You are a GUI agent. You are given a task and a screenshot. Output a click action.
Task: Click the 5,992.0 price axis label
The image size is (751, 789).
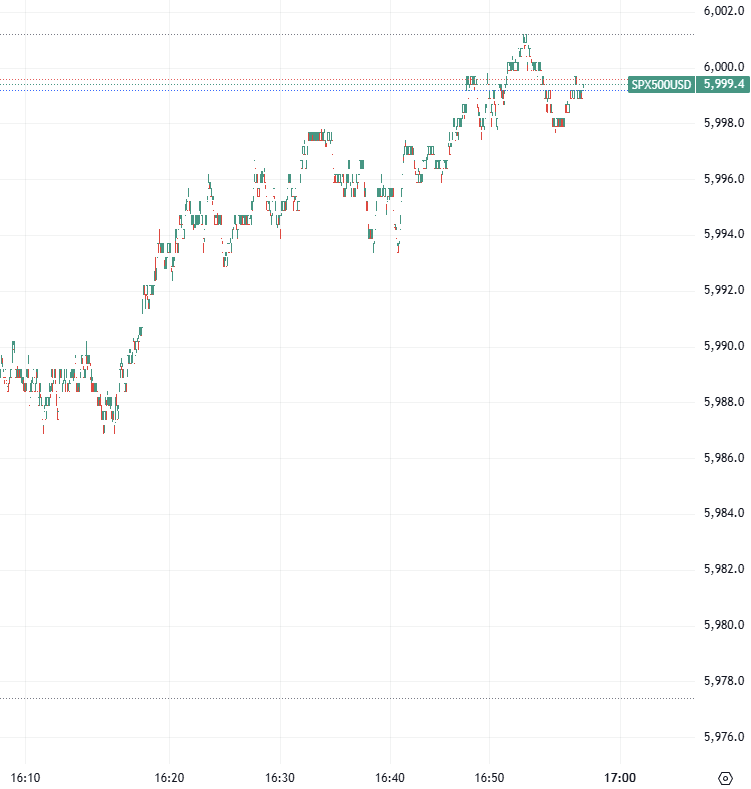tap(724, 290)
